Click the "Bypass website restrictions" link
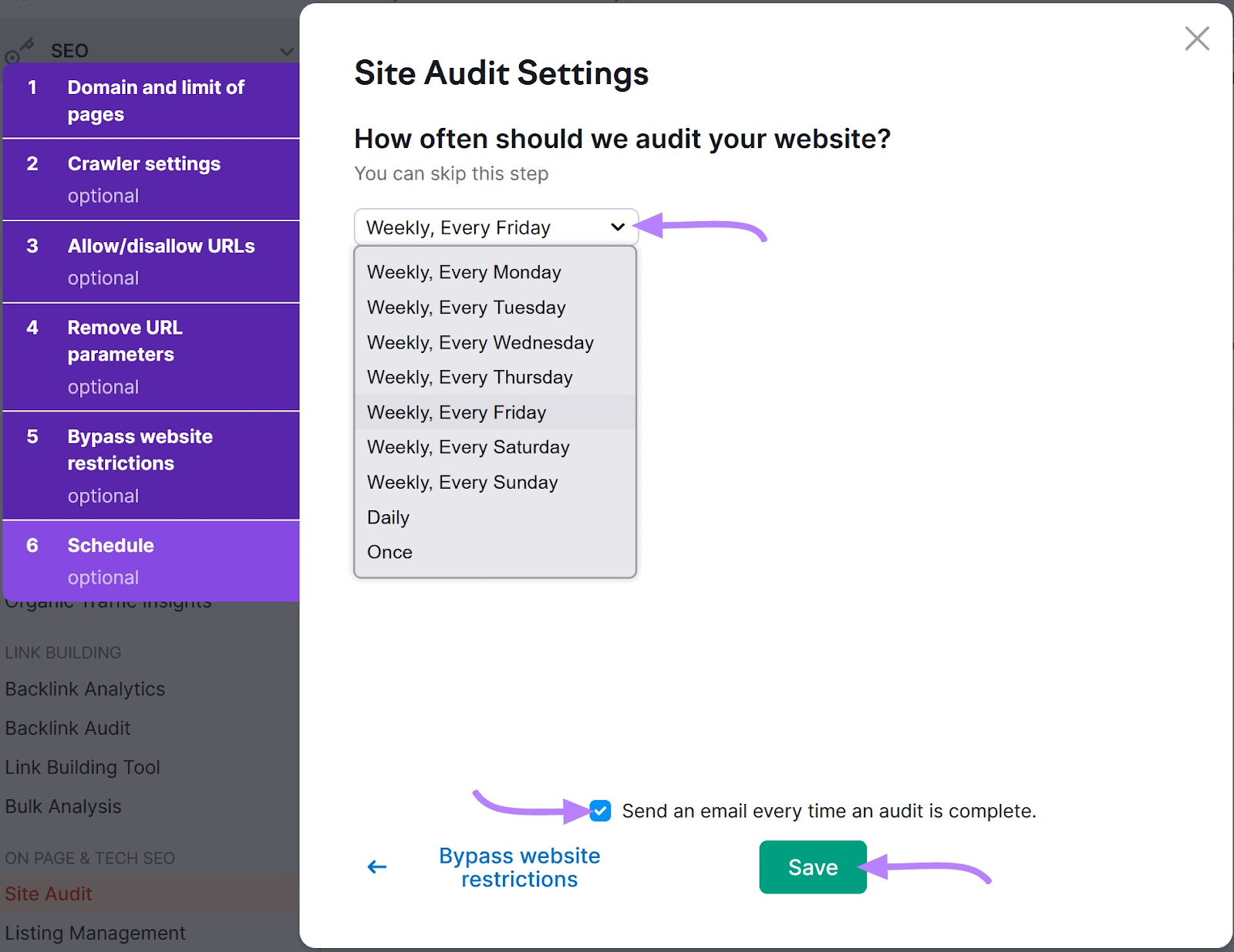Screen dimensions: 1234x952 [519, 866]
